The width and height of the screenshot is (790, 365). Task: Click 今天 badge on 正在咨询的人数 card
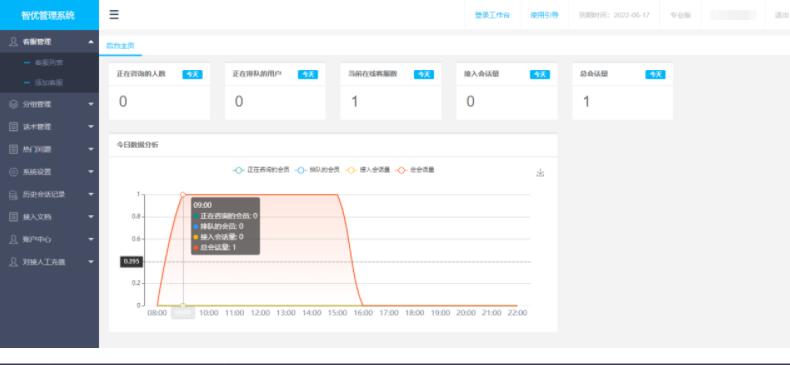coord(192,75)
